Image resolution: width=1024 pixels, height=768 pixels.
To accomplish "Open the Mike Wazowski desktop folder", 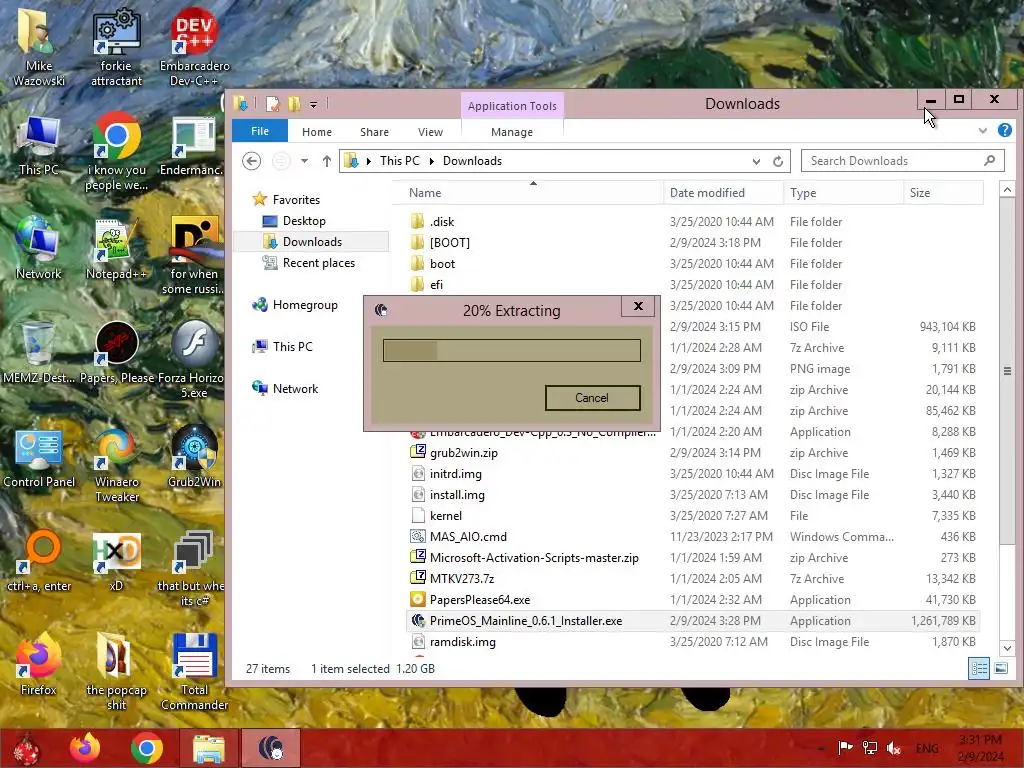I will coord(39,47).
